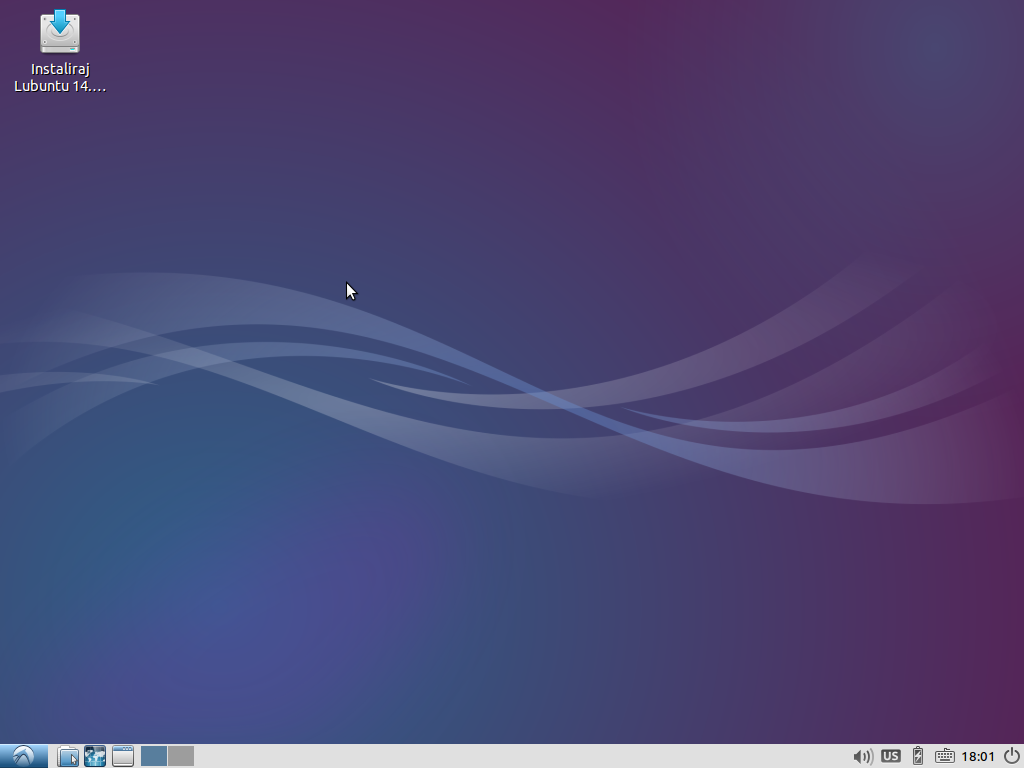
Task: Expand the application menu via Lubuntu logo
Action: 23,756
